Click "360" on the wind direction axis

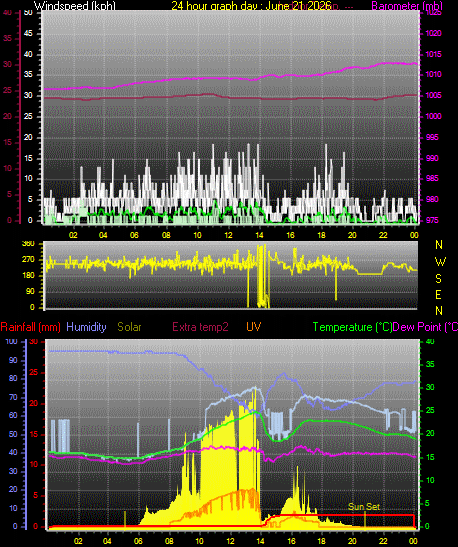point(28,244)
